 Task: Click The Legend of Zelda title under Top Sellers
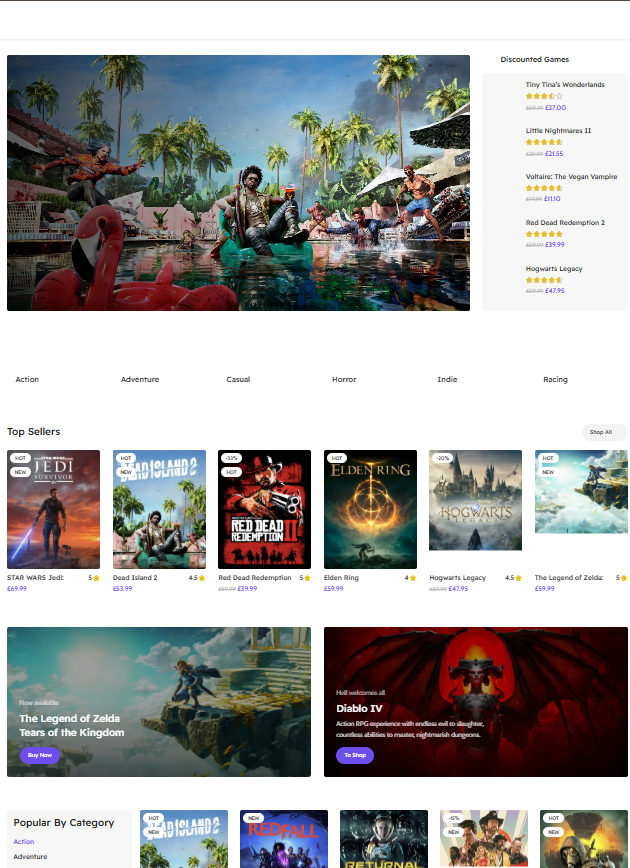tap(569, 577)
